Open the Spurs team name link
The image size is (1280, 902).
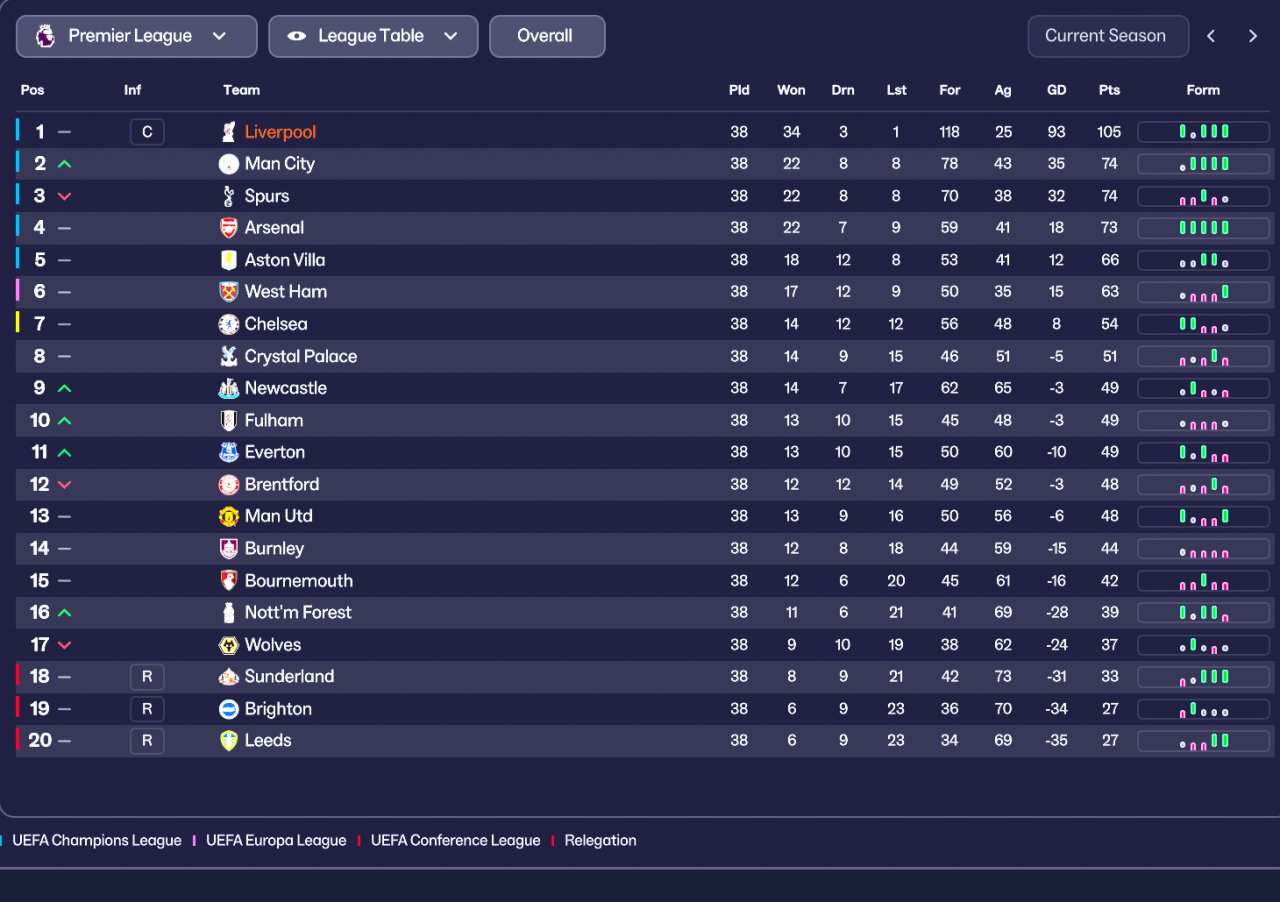pyautogui.click(x=266, y=196)
